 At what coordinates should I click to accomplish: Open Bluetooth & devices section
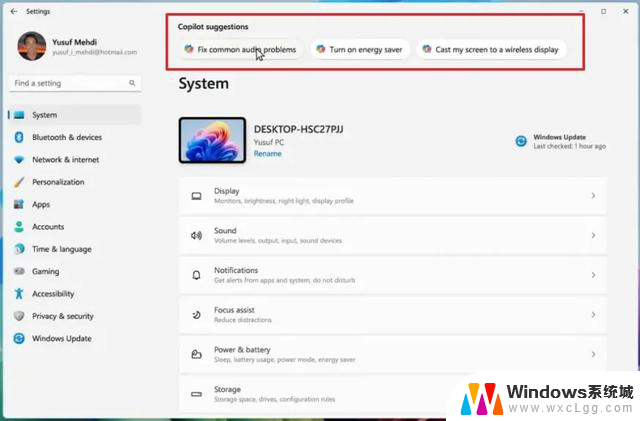[x=75, y=137]
